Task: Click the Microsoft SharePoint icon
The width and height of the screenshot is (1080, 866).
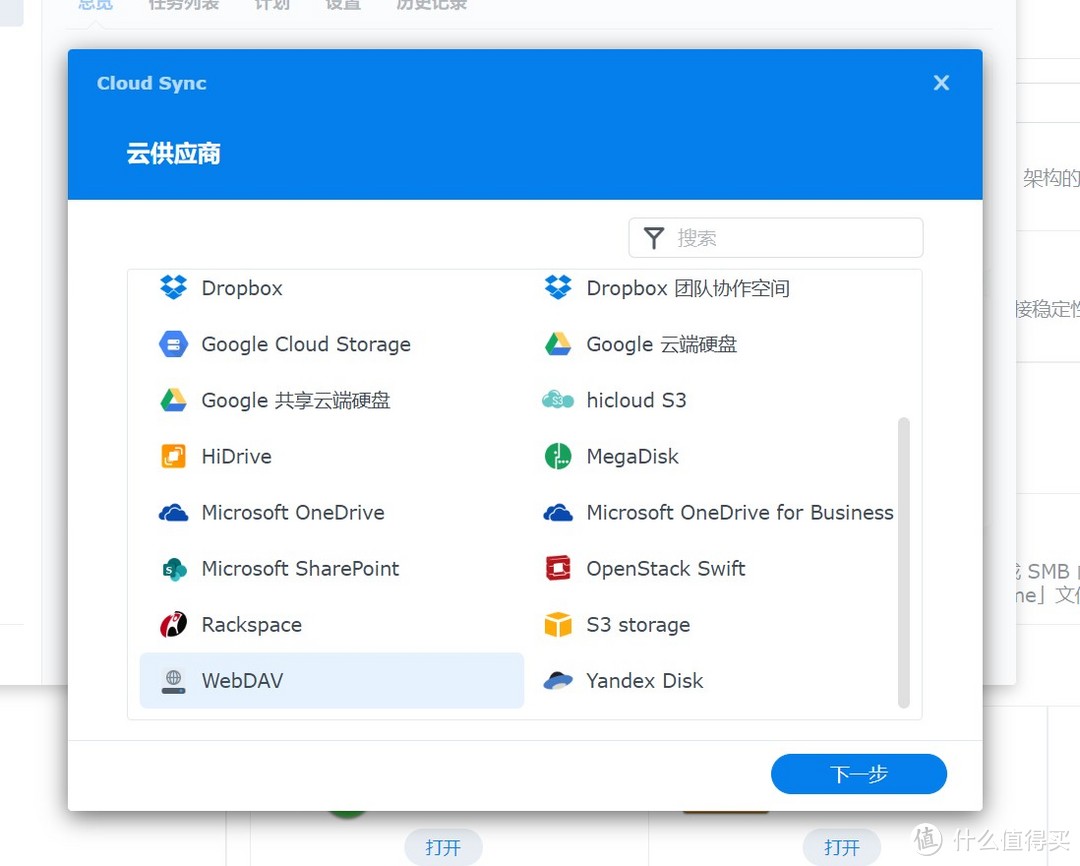Action: [x=174, y=569]
